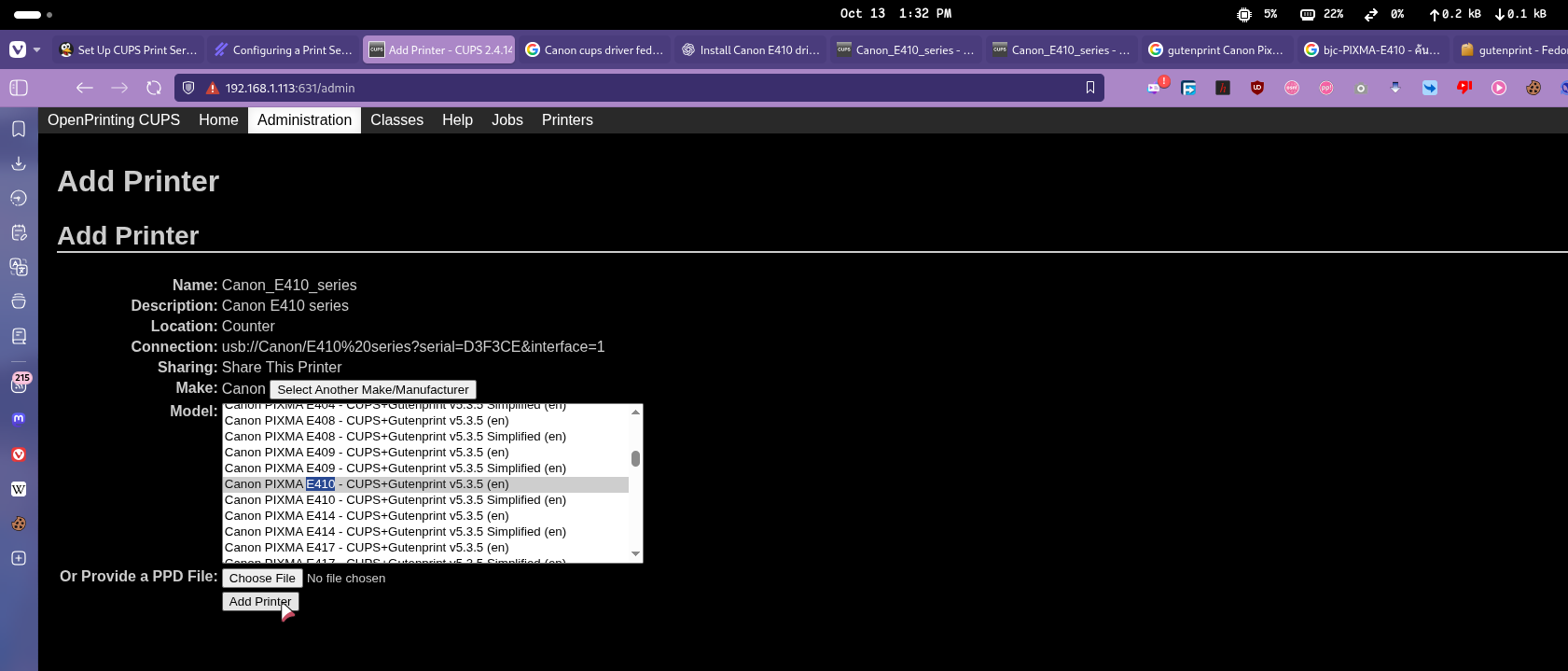Image resolution: width=1568 pixels, height=671 pixels.
Task: Go to the Jobs page in CUPS
Action: (x=506, y=120)
